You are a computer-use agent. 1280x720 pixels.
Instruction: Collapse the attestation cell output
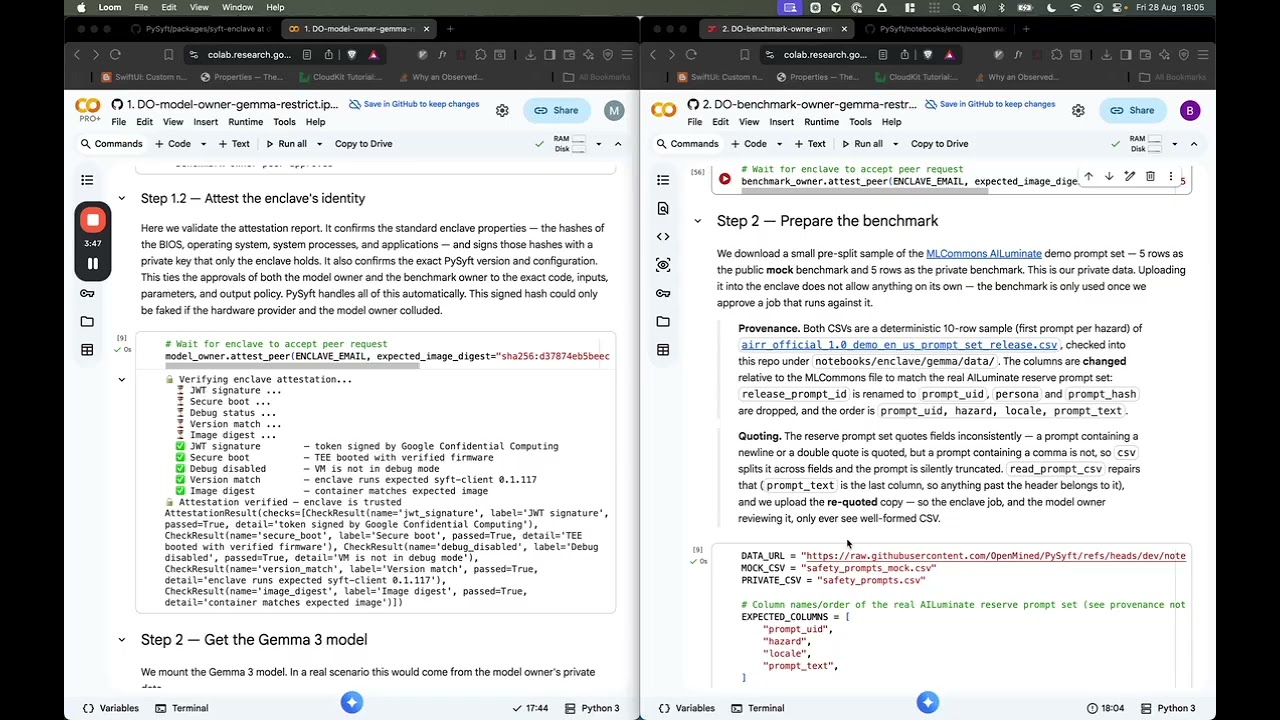122,379
